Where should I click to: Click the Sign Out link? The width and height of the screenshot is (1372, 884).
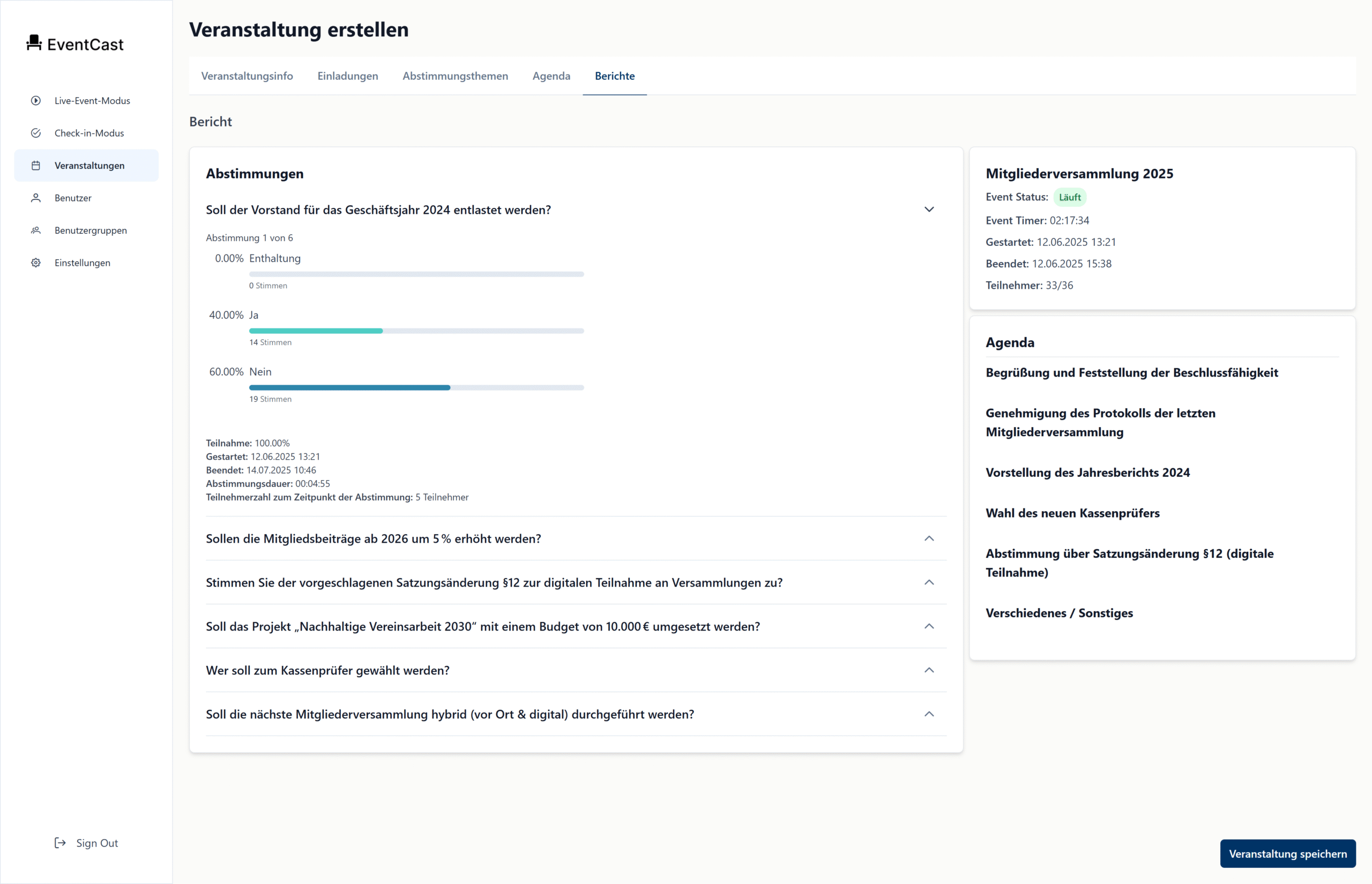tap(96, 843)
